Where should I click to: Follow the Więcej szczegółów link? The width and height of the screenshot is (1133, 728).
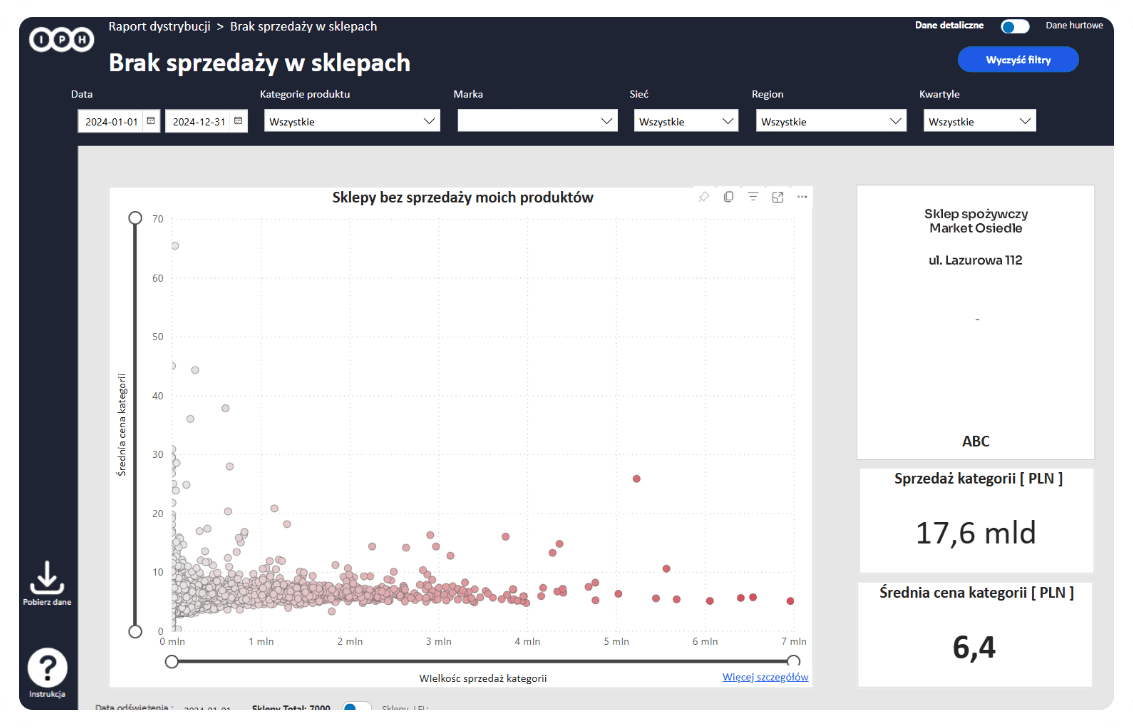(x=765, y=677)
